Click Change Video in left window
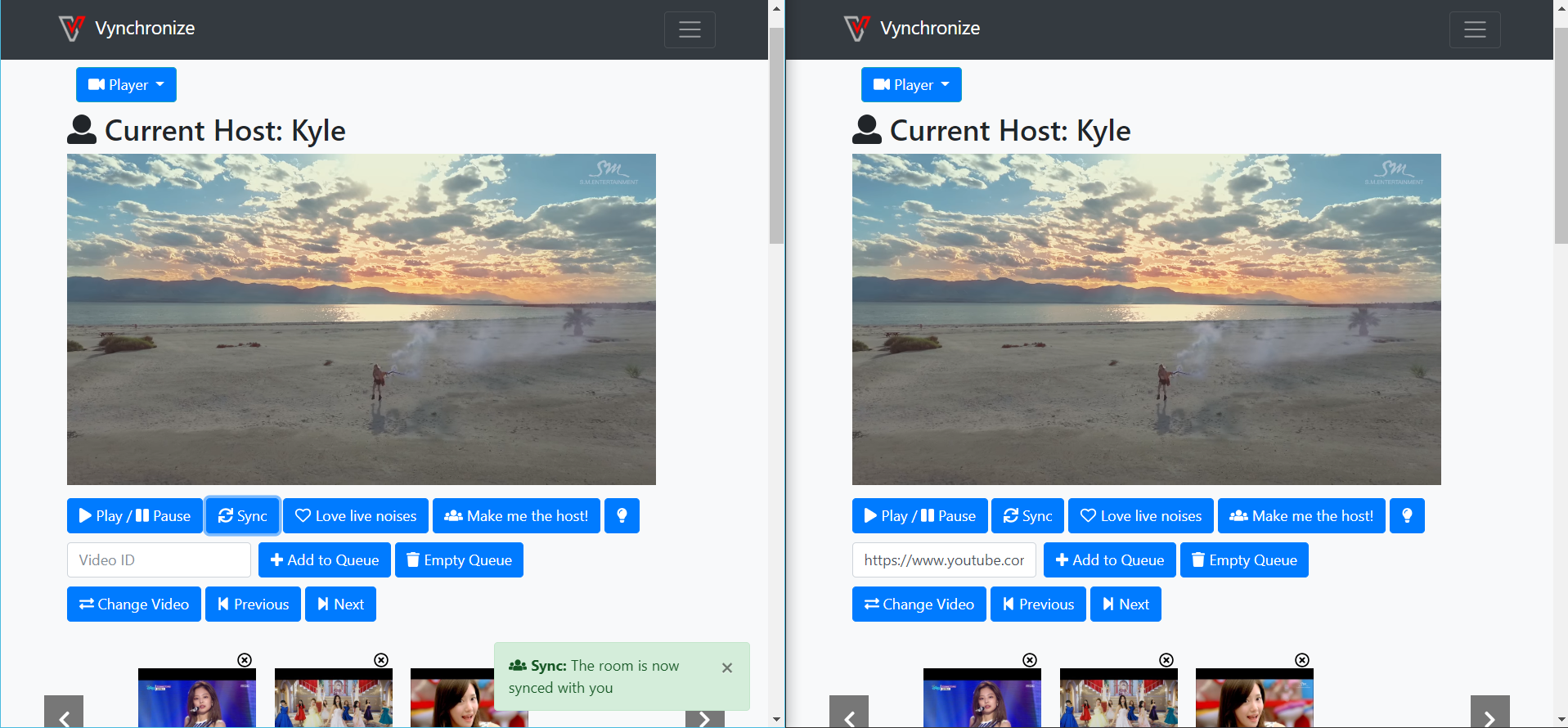This screenshot has height=728, width=1568. click(x=134, y=604)
